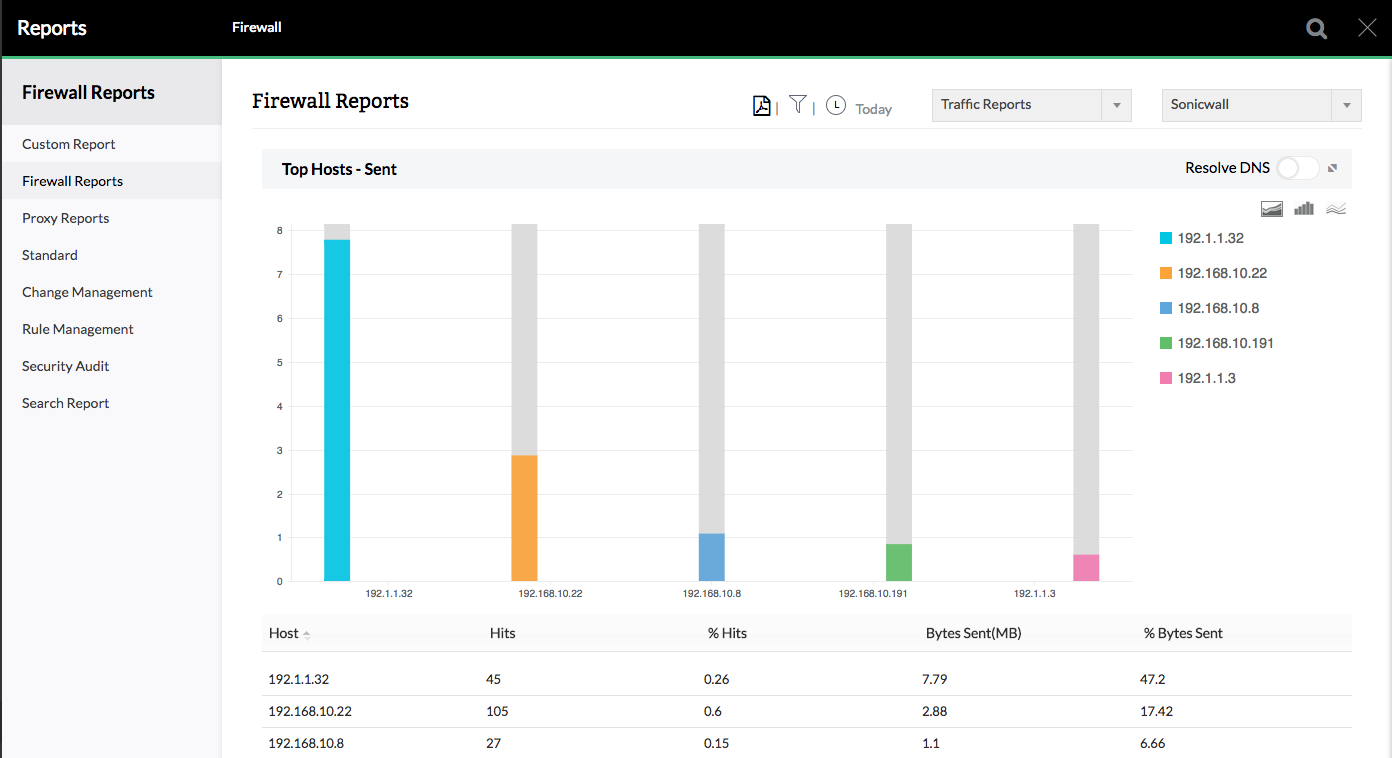Viewport: 1392px width, 758px height.
Task: Open the Security Audit section
Action: (x=64, y=366)
